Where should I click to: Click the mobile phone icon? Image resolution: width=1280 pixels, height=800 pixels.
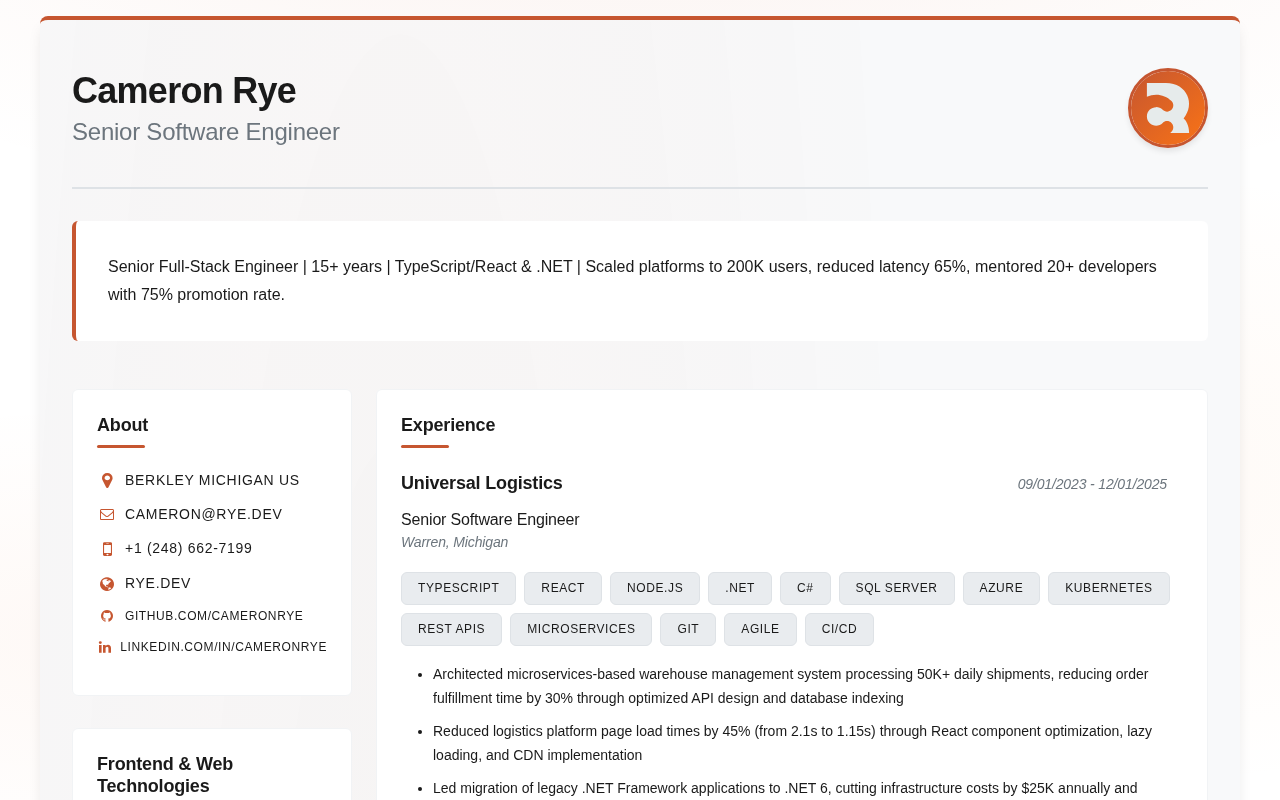[x=107, y=549]
